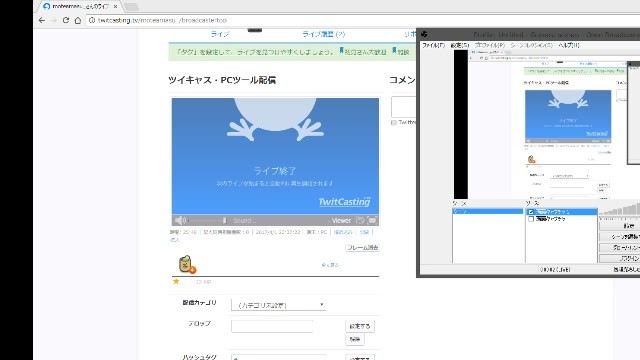Click into the テロップ text field
The height and width of the screenshot is (360, 640).
272,327
